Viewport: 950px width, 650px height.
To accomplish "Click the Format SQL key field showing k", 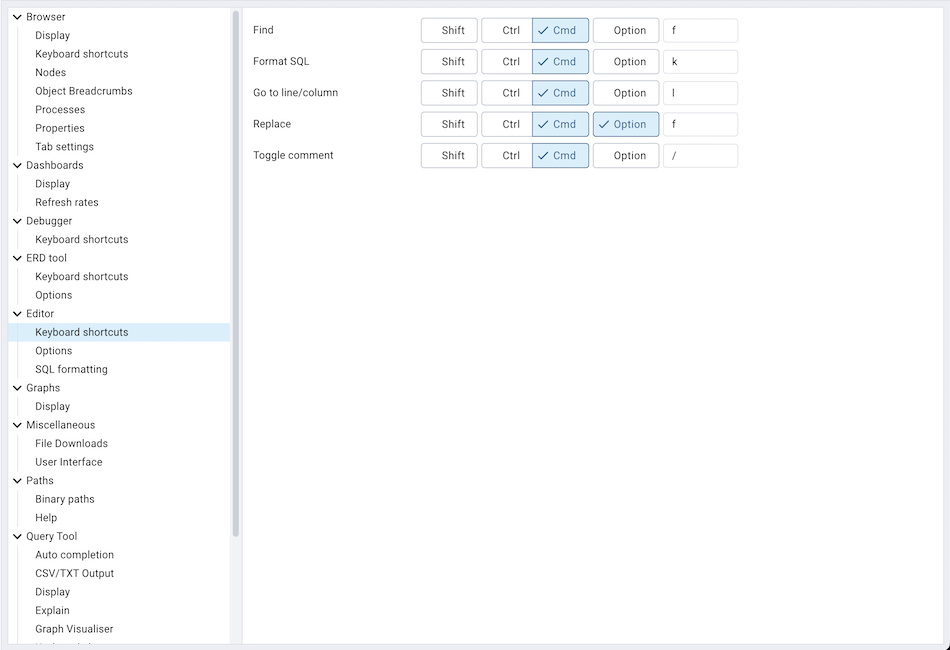I will [700, 61].
